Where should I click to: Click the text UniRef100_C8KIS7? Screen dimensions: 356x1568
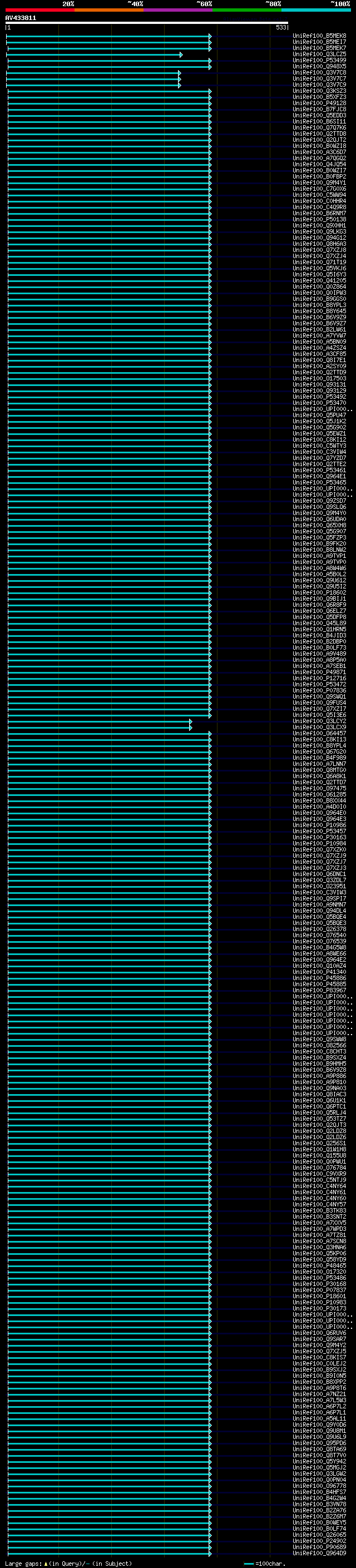click(319, 1357)
